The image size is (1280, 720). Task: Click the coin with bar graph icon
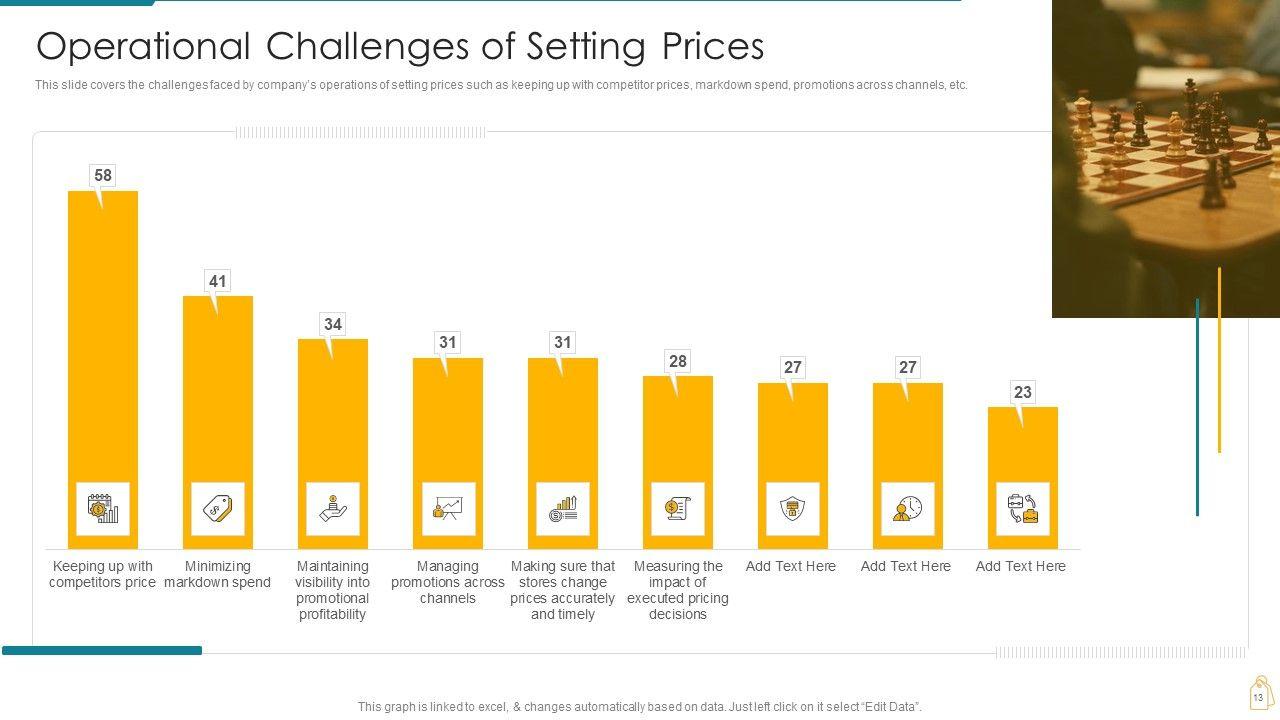563,509
